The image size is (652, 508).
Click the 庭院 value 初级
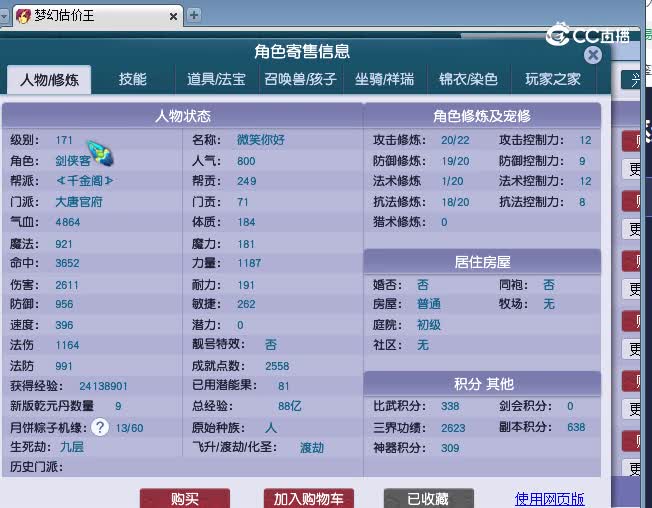[429, 324]
